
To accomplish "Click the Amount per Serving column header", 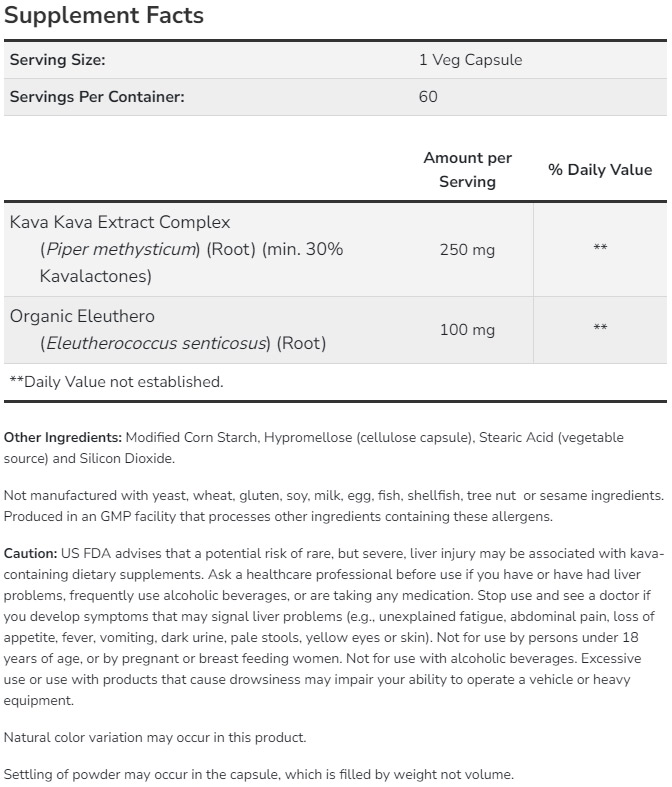I will point(467,169).
